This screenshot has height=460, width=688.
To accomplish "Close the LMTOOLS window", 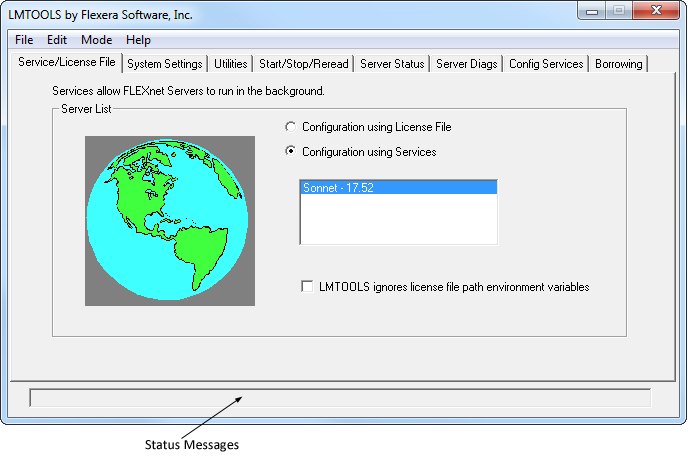I will pyautogui.click(x=656, y=11).
